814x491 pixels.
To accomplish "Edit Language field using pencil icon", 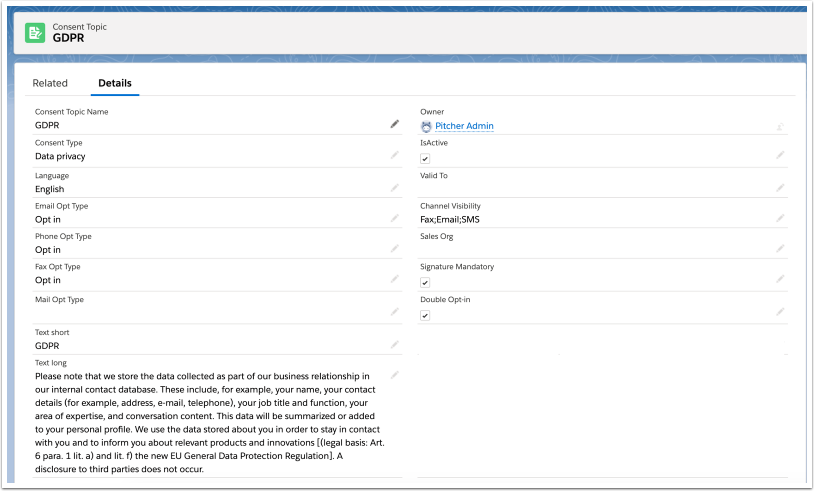I will 394,187.
